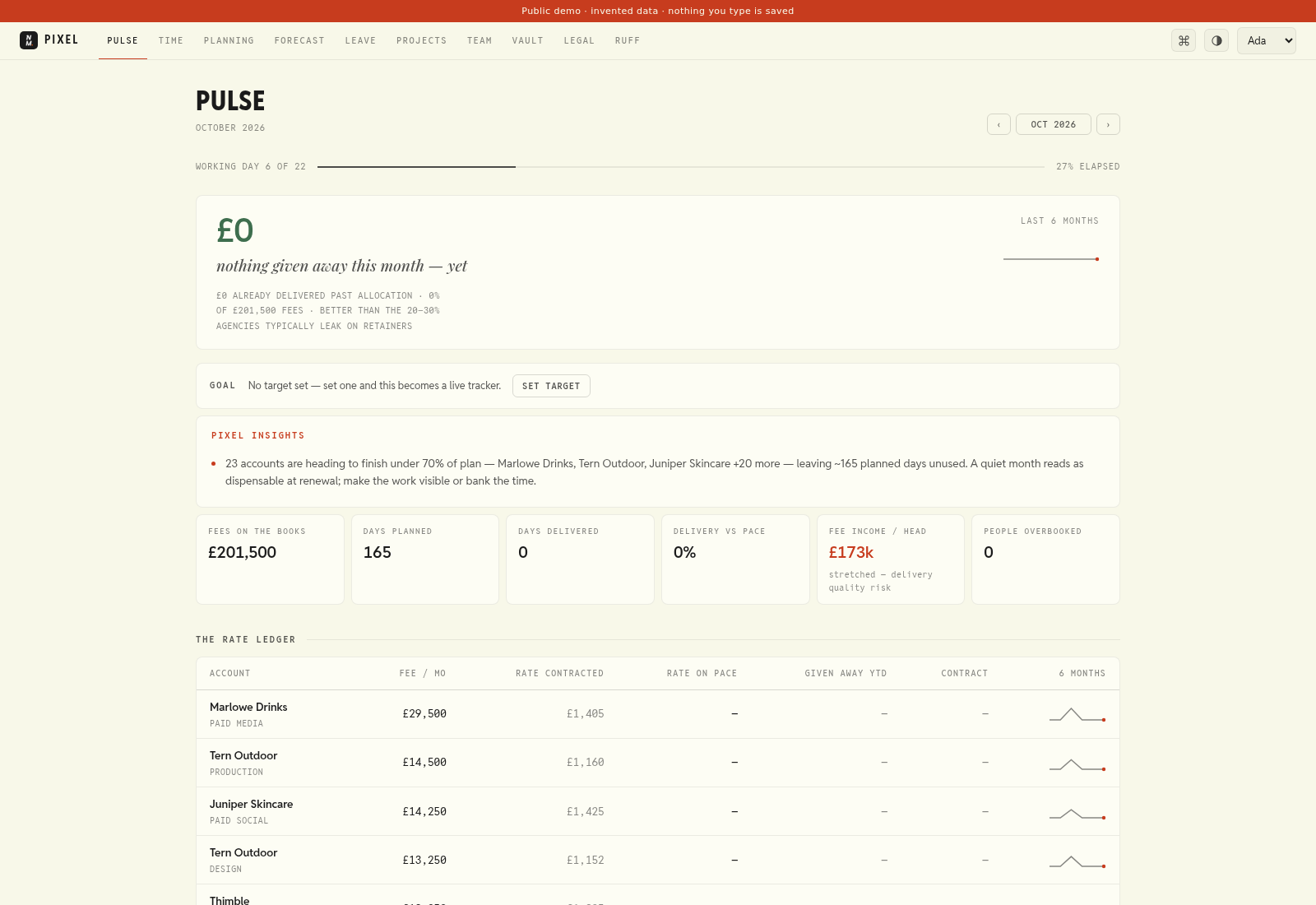Toggle the dark/light theme

(1216, 40)
